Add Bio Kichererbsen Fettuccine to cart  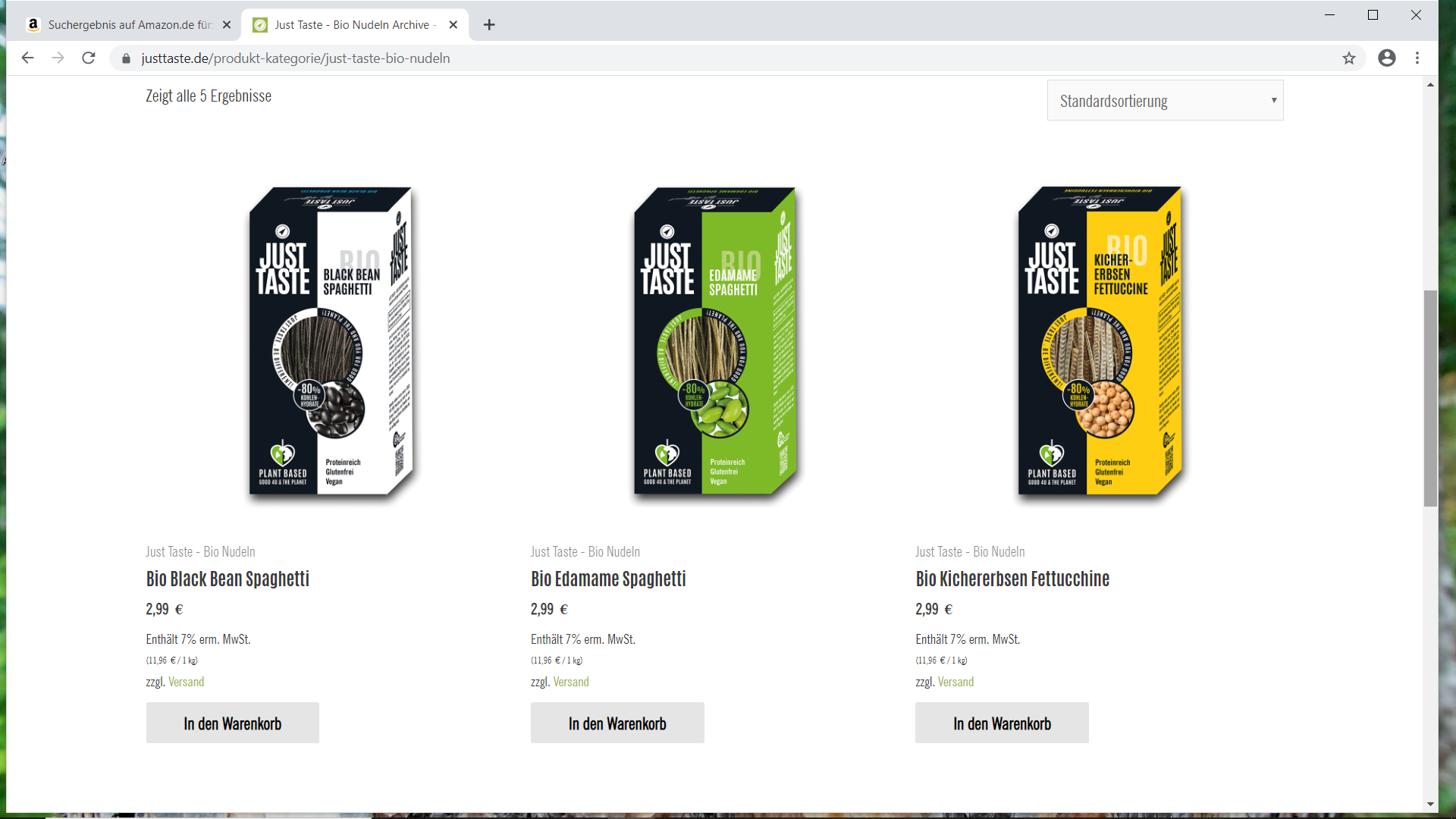[x=1002, y=723]
